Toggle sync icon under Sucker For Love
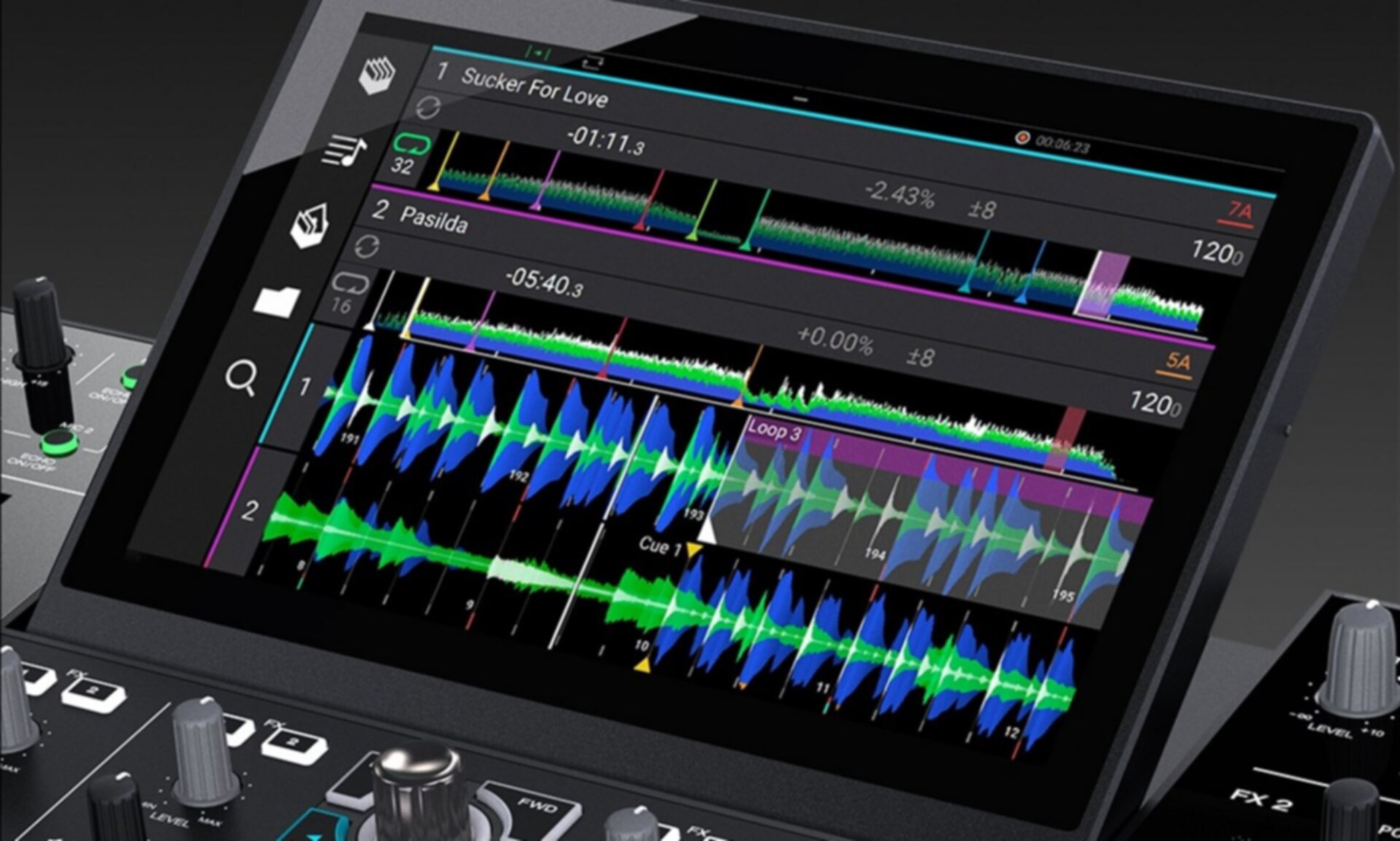This screenshot has height=841, width=1400. [x=428, y=107]
